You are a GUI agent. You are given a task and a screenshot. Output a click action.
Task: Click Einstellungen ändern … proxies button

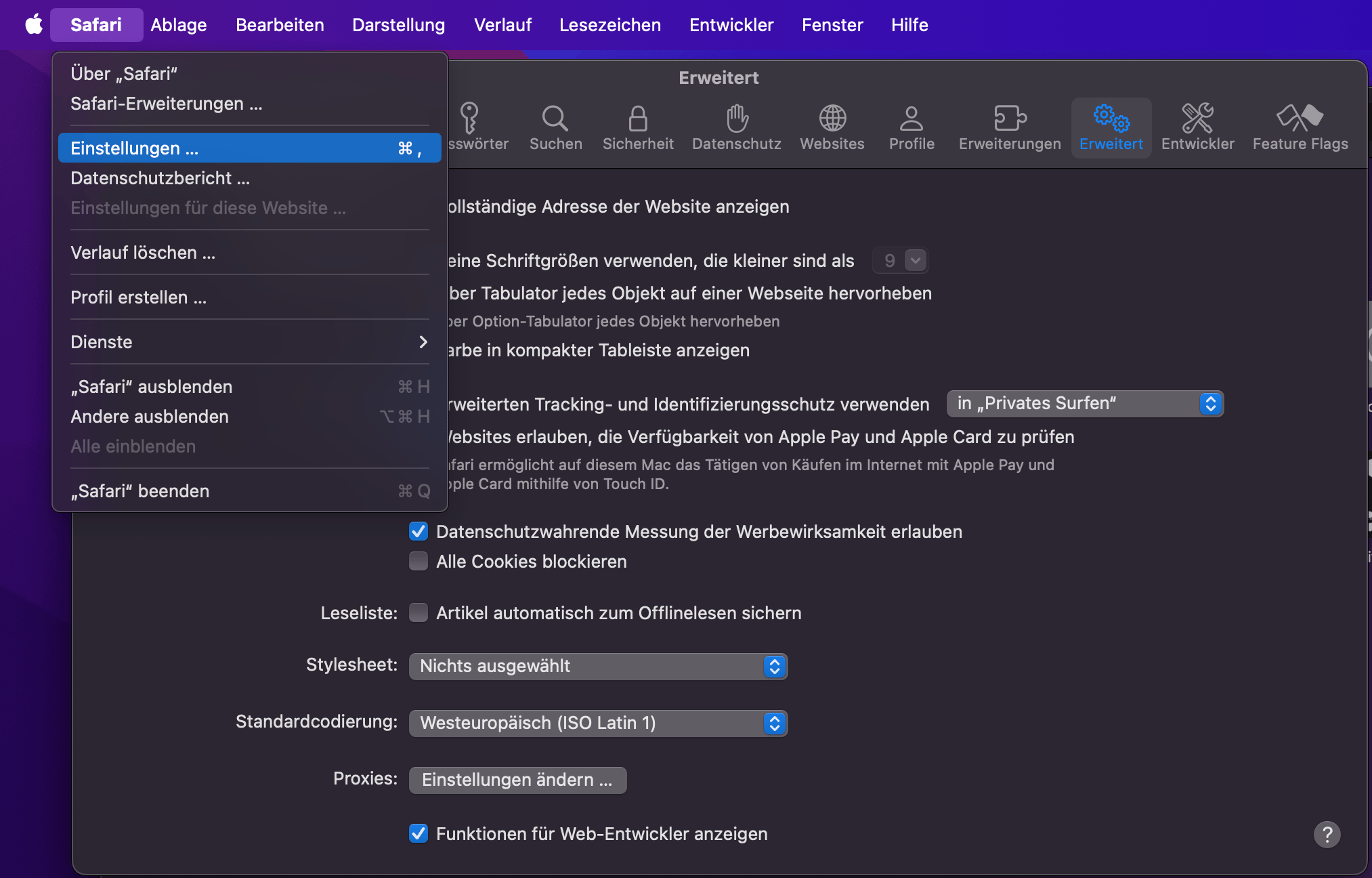517,780
